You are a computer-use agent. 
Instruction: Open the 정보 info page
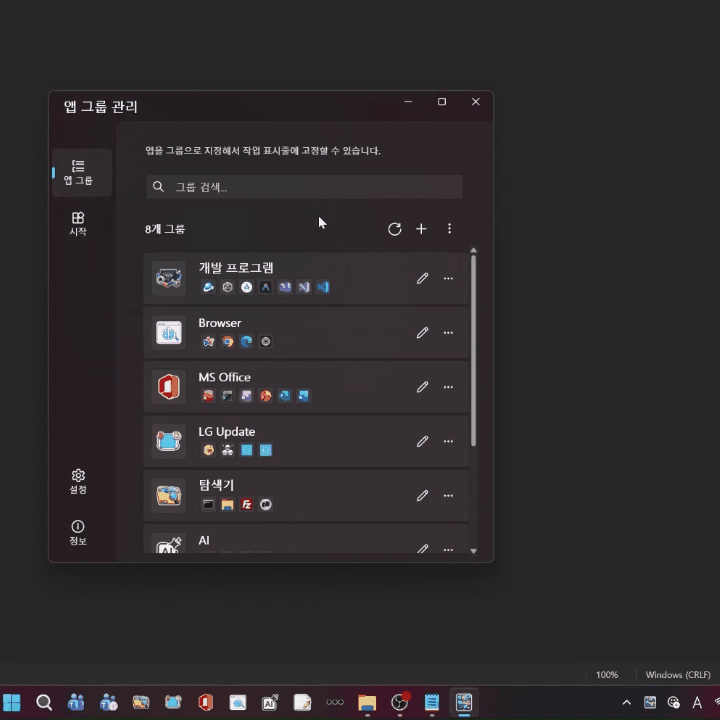pos(78,532)
